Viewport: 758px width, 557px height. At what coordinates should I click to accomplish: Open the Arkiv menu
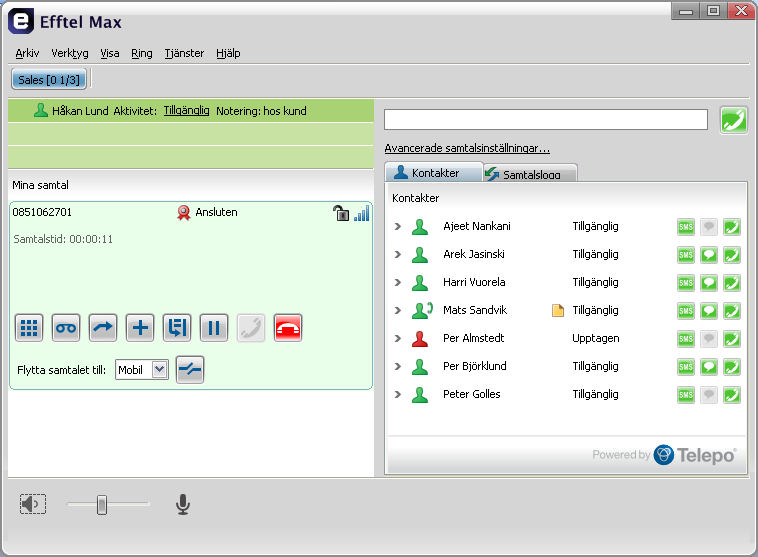pyautogui.click(x=27, y=53)
